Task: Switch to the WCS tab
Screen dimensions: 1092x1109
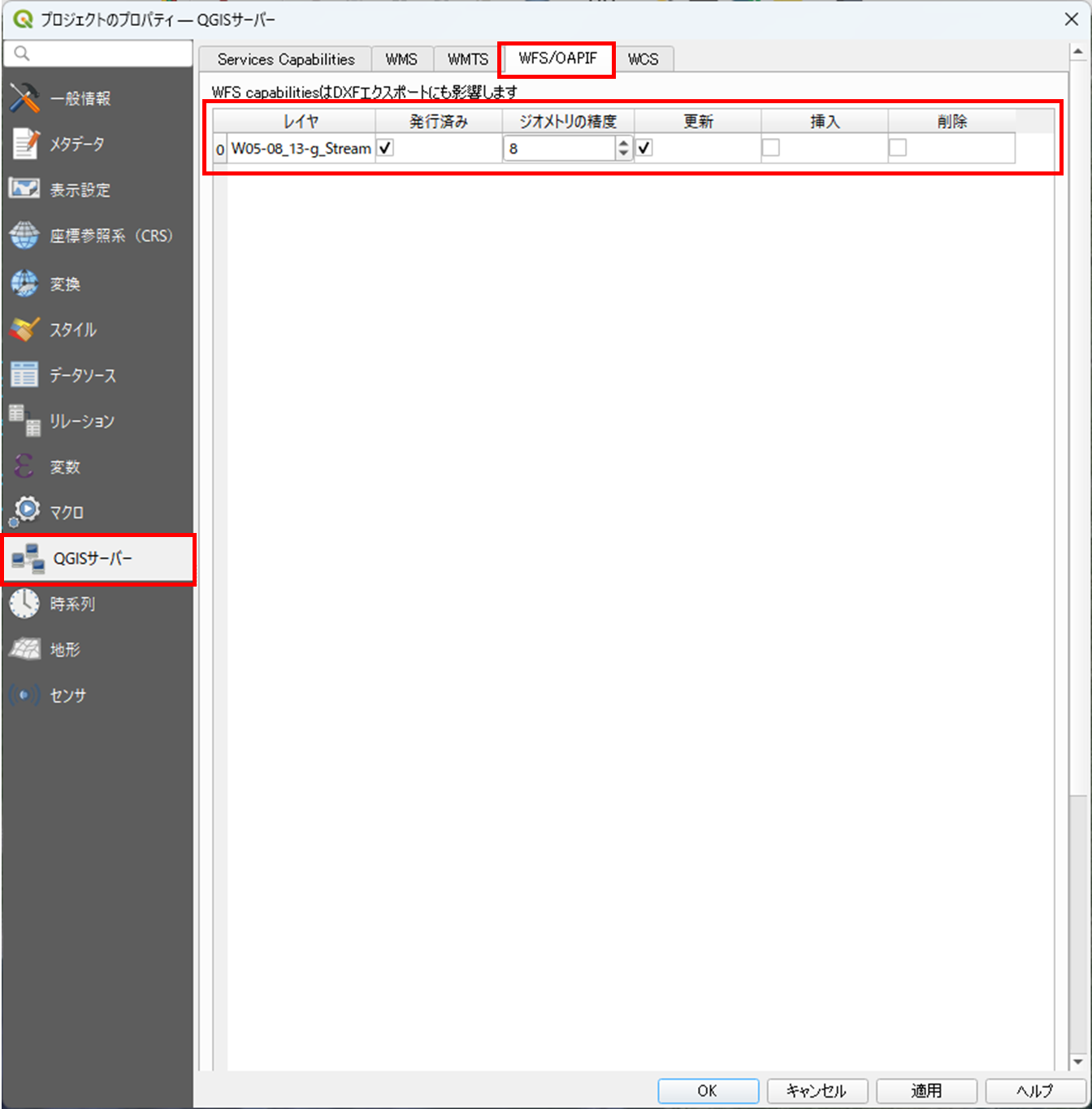Action: 643,58
